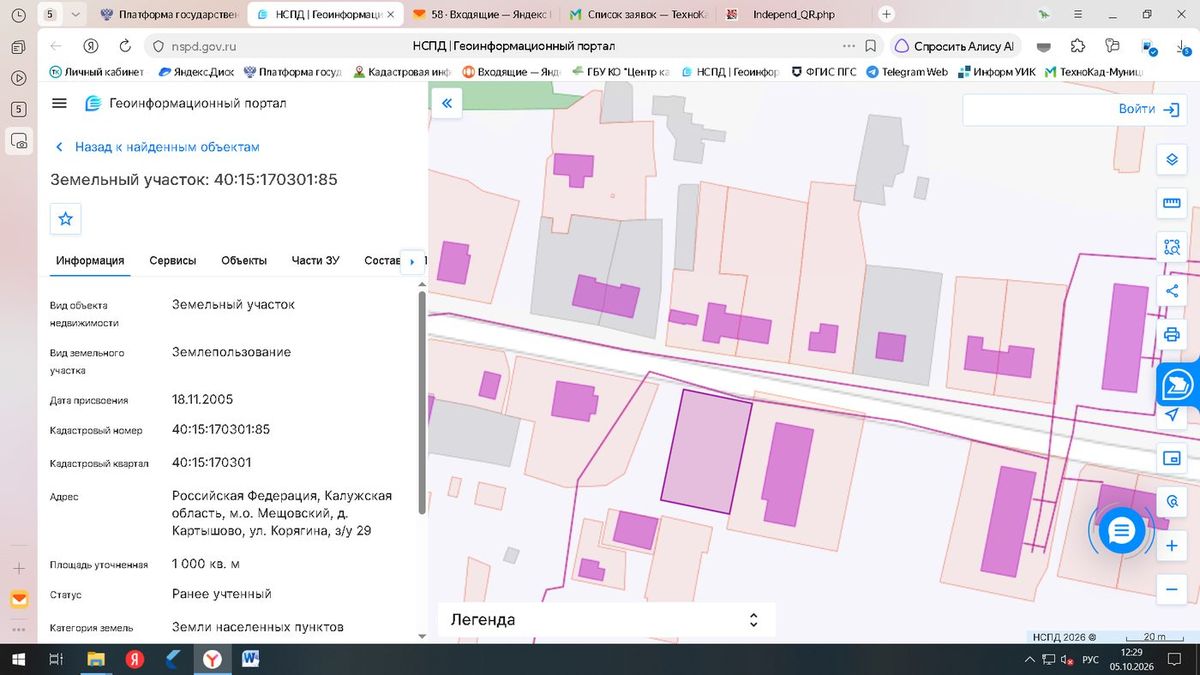Click the info panel vertical scrollbar
Screen dimensions: 1200x675
click(422, 400)
